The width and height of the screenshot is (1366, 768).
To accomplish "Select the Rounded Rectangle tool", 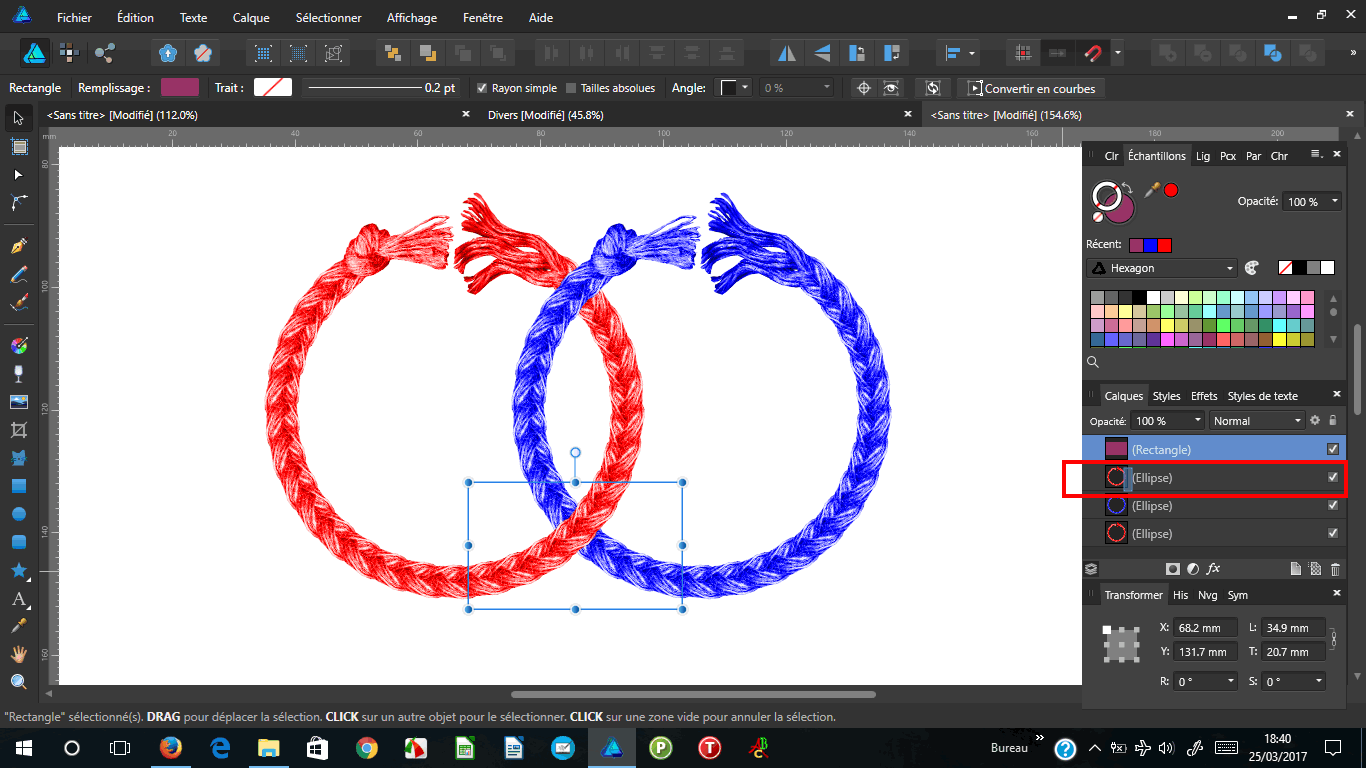I will [x=18, y=542].
